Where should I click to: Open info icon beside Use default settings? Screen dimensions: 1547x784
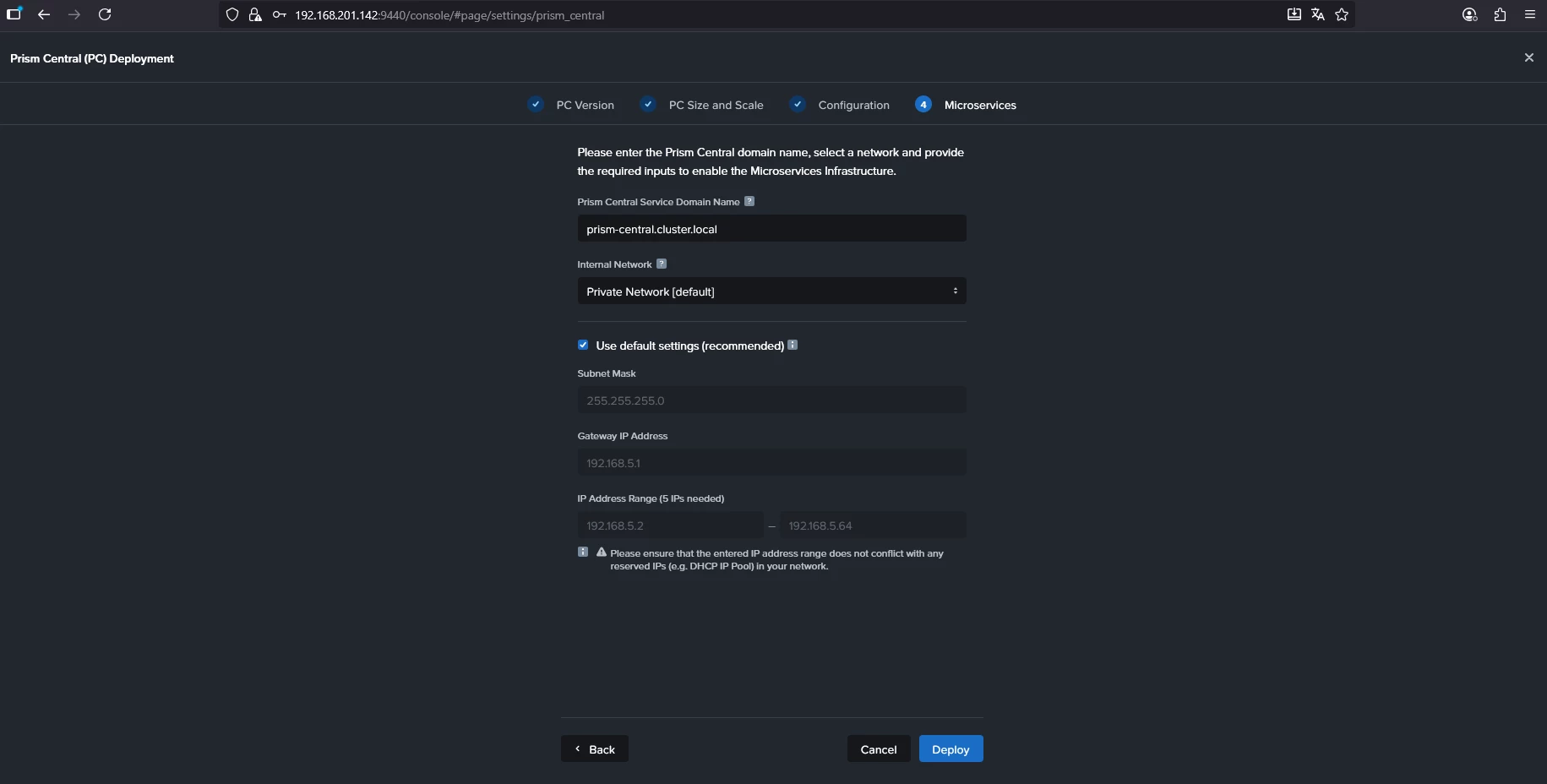click(x=793, y=345)
